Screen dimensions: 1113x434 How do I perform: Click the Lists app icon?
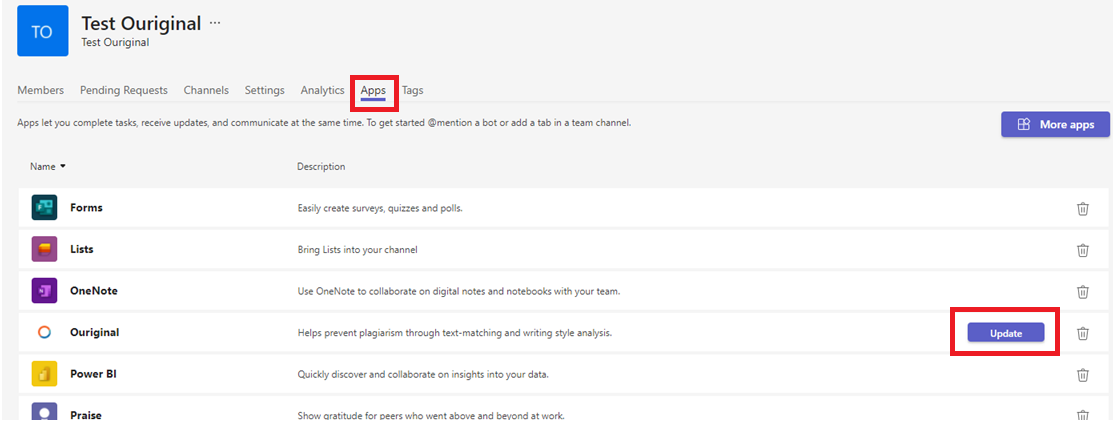point(44,249)
